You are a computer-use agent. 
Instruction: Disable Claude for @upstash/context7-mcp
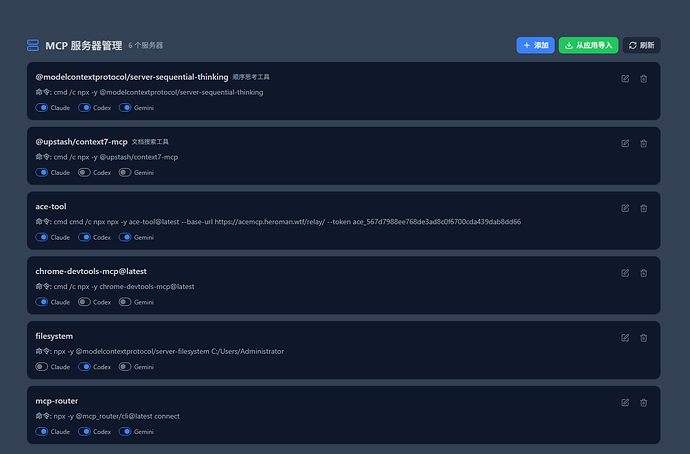coord(42,172)
